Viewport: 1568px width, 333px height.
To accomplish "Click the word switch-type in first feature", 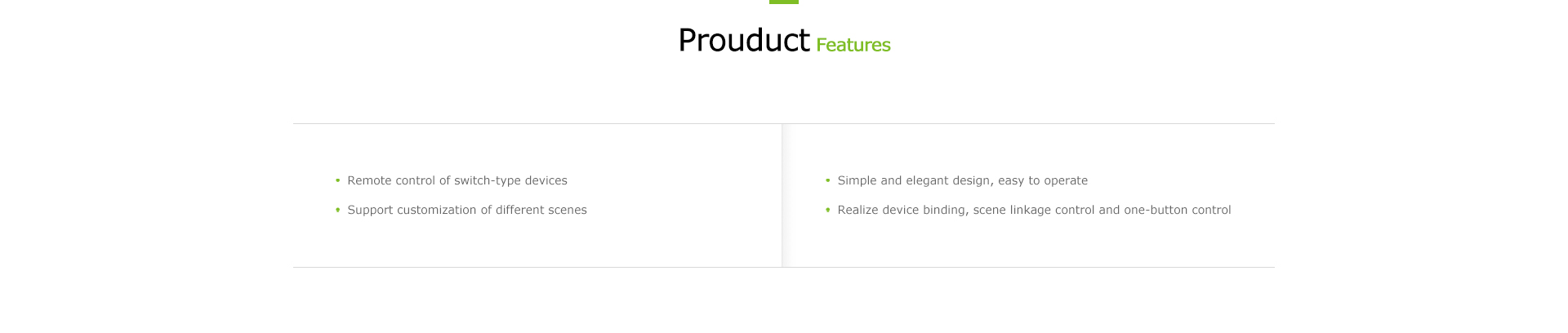I will (487, 180).
